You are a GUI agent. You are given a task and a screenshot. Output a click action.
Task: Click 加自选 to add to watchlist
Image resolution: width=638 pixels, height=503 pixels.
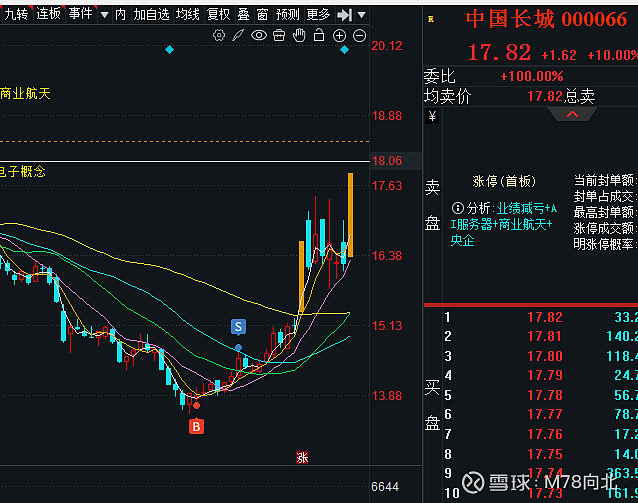151,15
